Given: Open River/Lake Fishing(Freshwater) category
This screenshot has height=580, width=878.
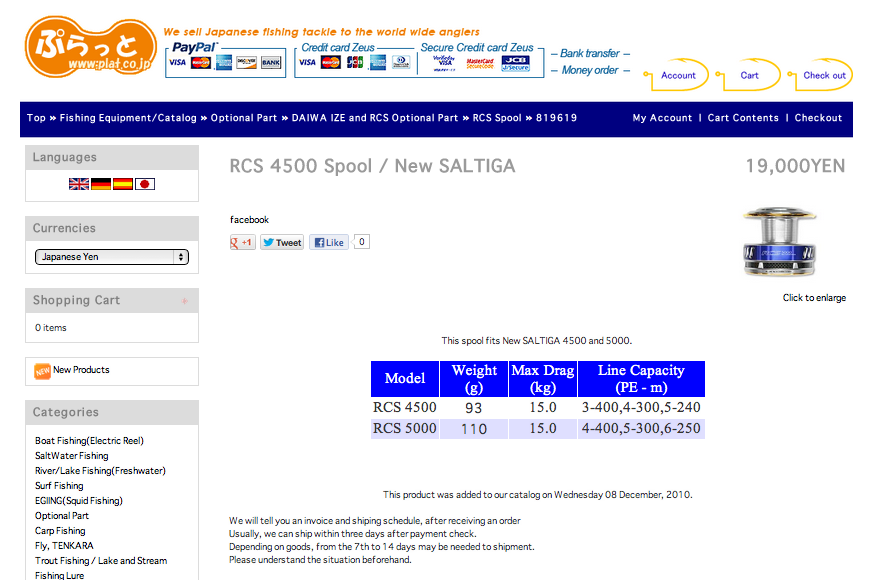Looking at the screenshot, I should (100, 471).
